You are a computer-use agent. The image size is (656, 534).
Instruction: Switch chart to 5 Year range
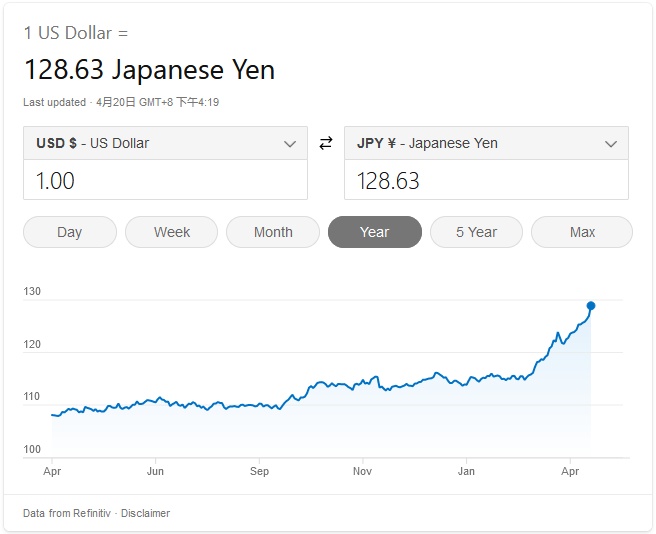476,232
